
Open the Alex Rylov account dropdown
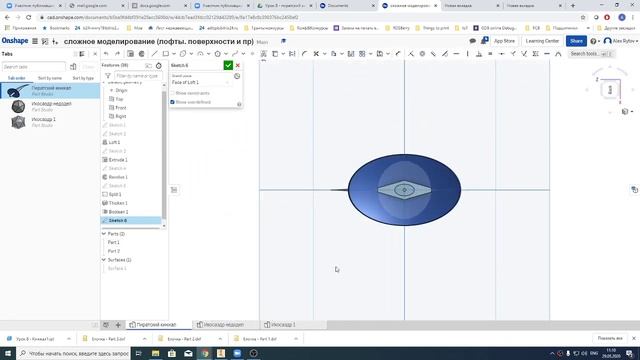(621, 41)
